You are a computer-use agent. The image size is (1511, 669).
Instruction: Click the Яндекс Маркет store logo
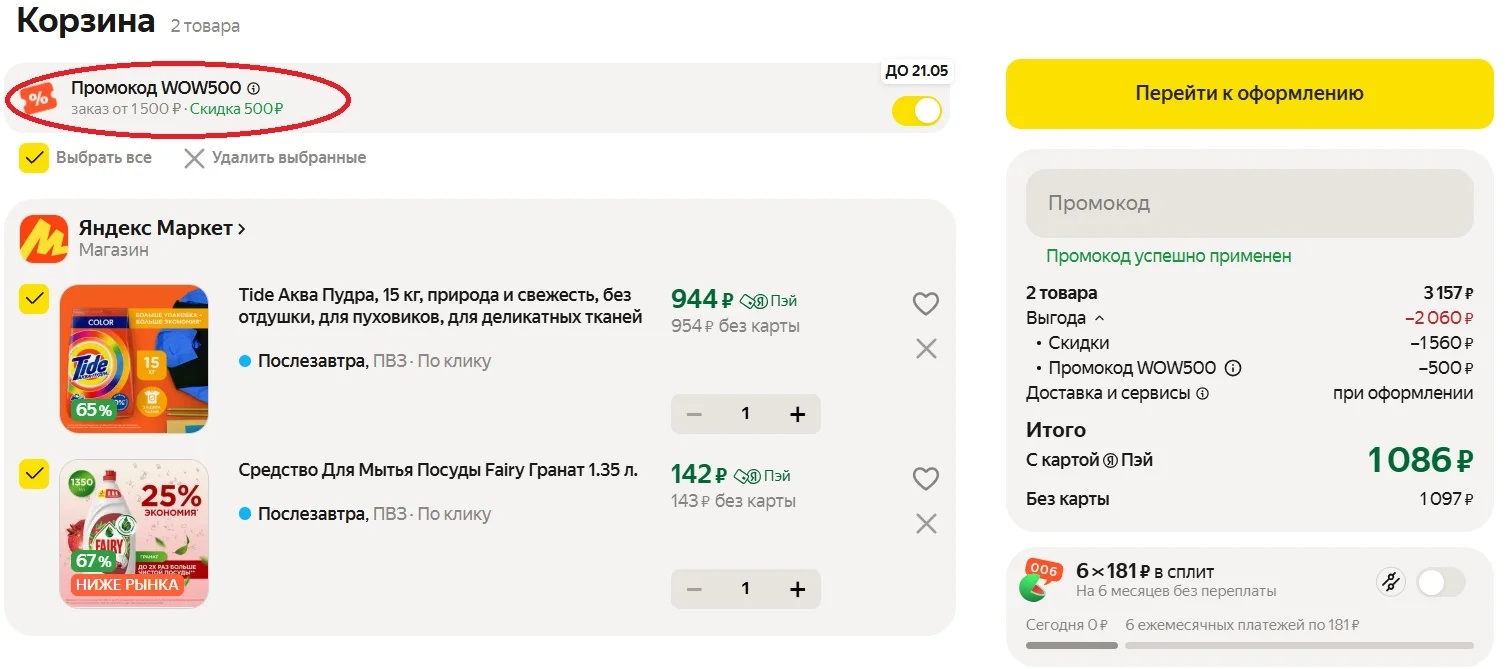(x=44, y=239)
